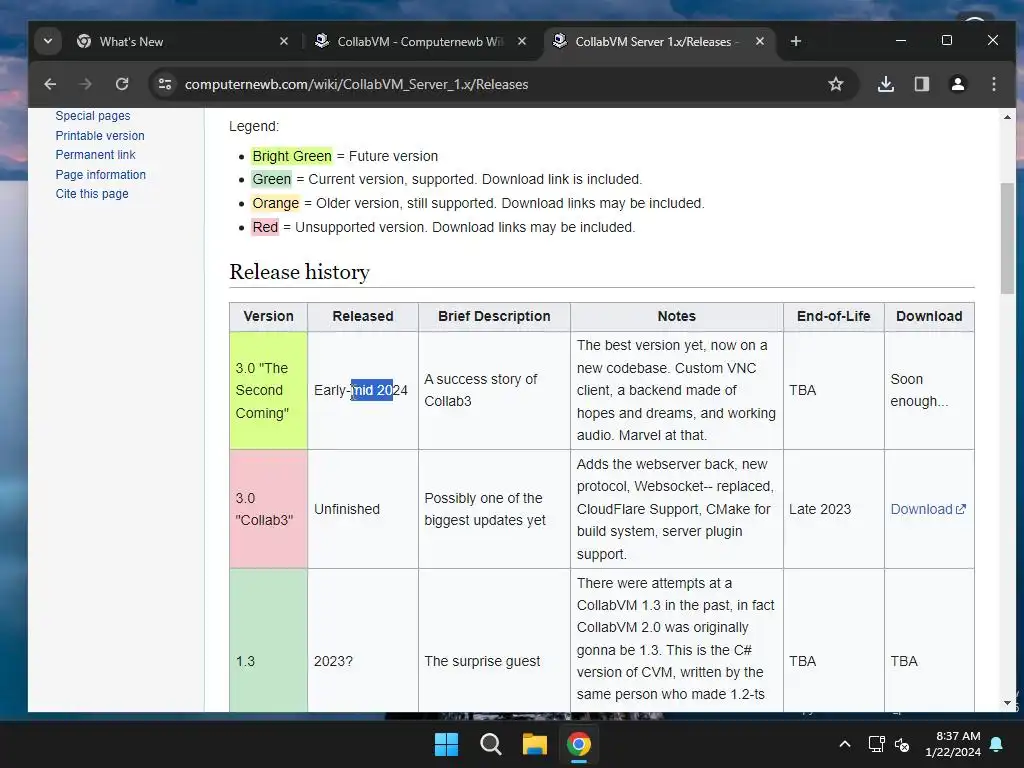Screen dimensions: 1024x768
Task: Close the CollabVM Server 1.x/Releases tab
Action: [760, 41]
